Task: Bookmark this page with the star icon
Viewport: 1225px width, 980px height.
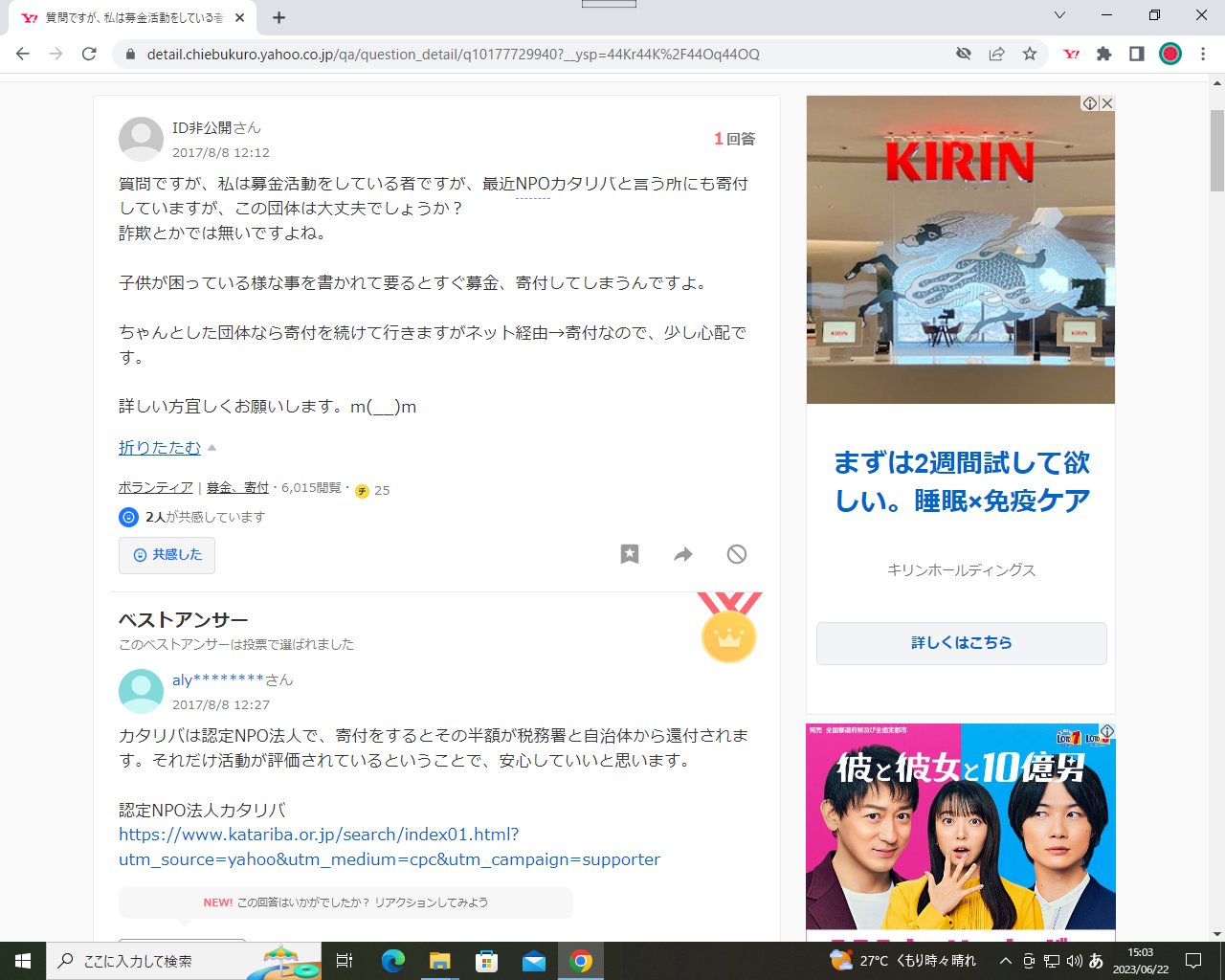Action: point(1031,54)
